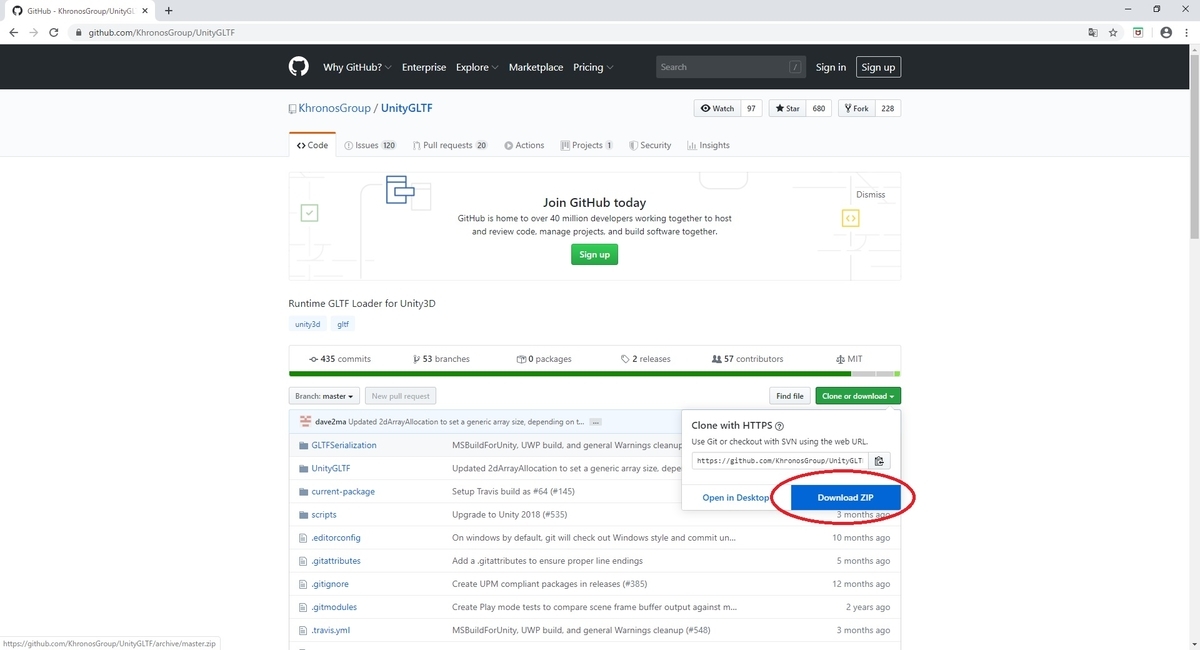Dismiss the Join GitHub today banner
Image resolution: width=1200 pixels, height=650 pixels.
[870, 194]
